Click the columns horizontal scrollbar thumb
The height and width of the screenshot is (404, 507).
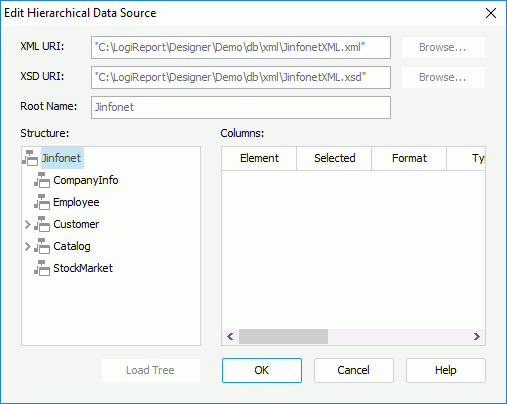click(x=283, y=336)
